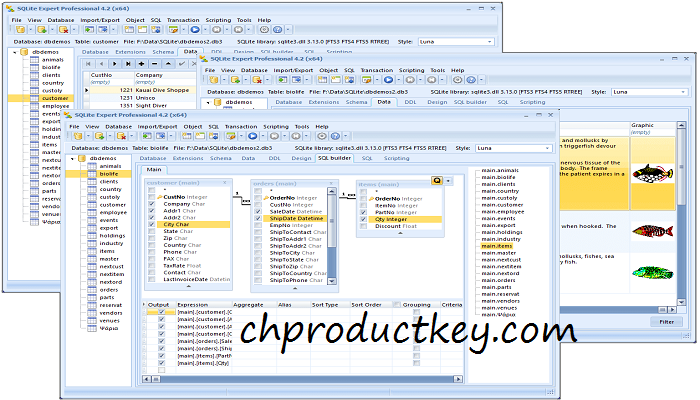Click orders table vertical scrollbar thumb

pos(332,221)
